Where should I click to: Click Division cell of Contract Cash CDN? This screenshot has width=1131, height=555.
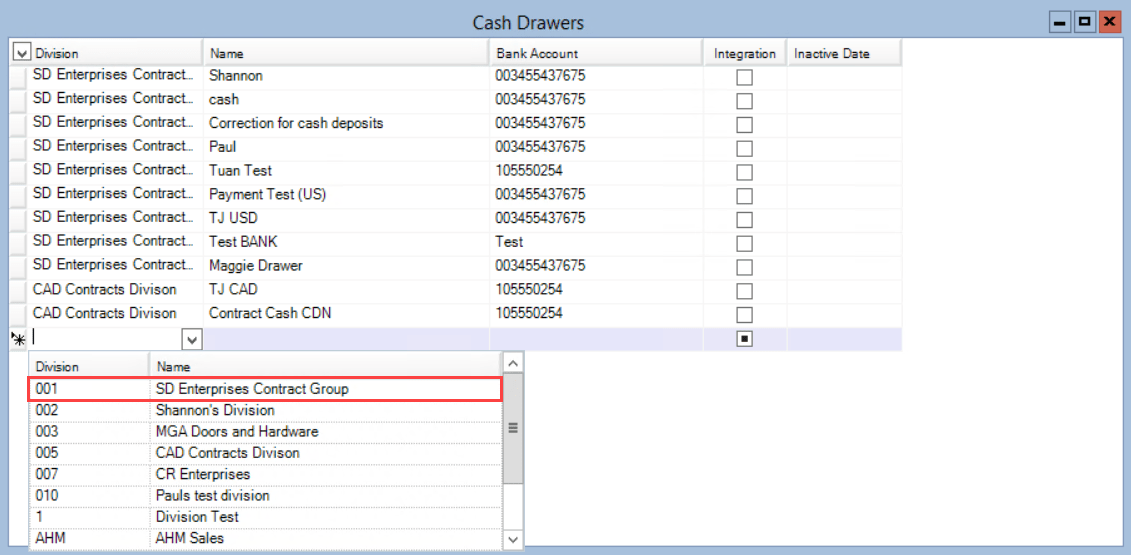point(115,314)
